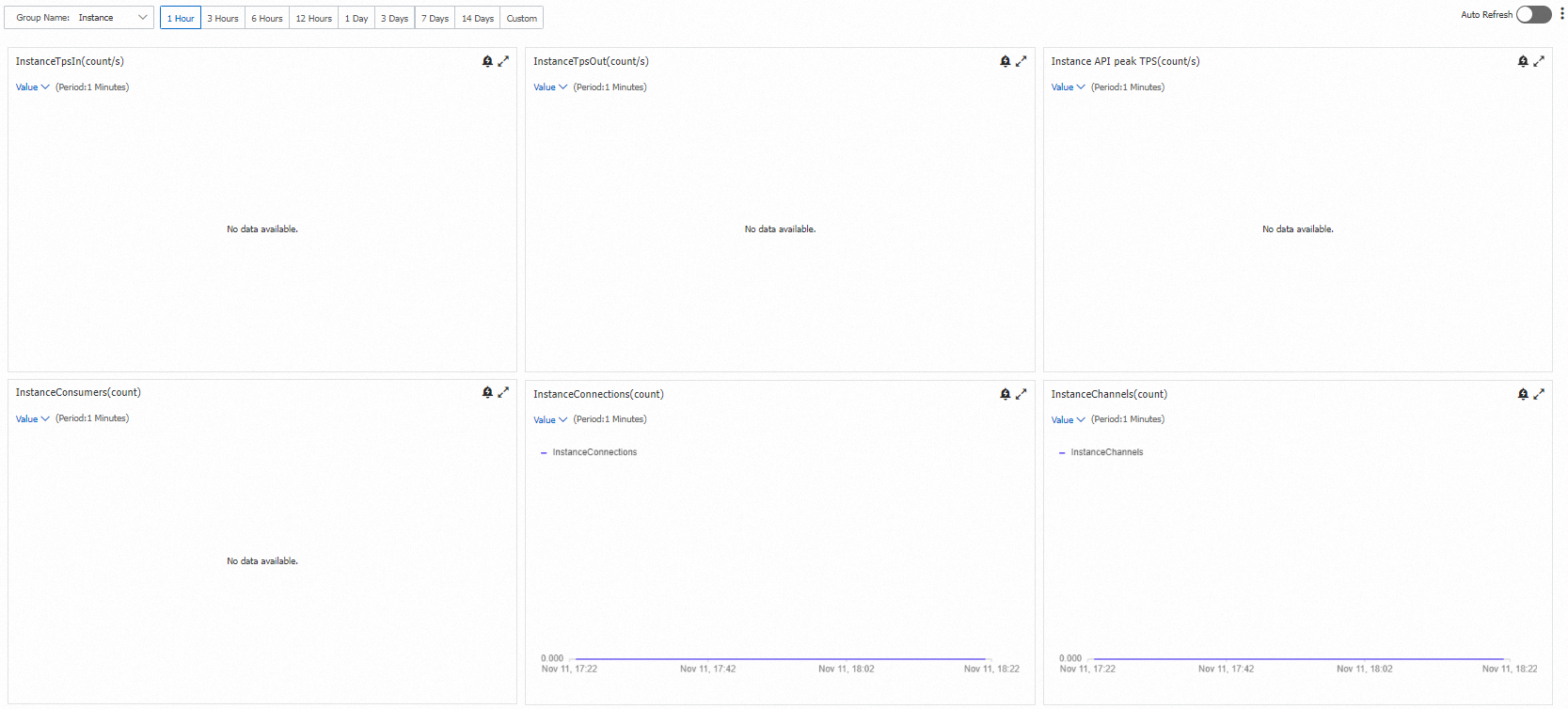Image resolution: width=1568 pixels, height=709 pixels.
Task: Open Value dropdown in InstanceConsumers panel
Action: pos(32,418)
